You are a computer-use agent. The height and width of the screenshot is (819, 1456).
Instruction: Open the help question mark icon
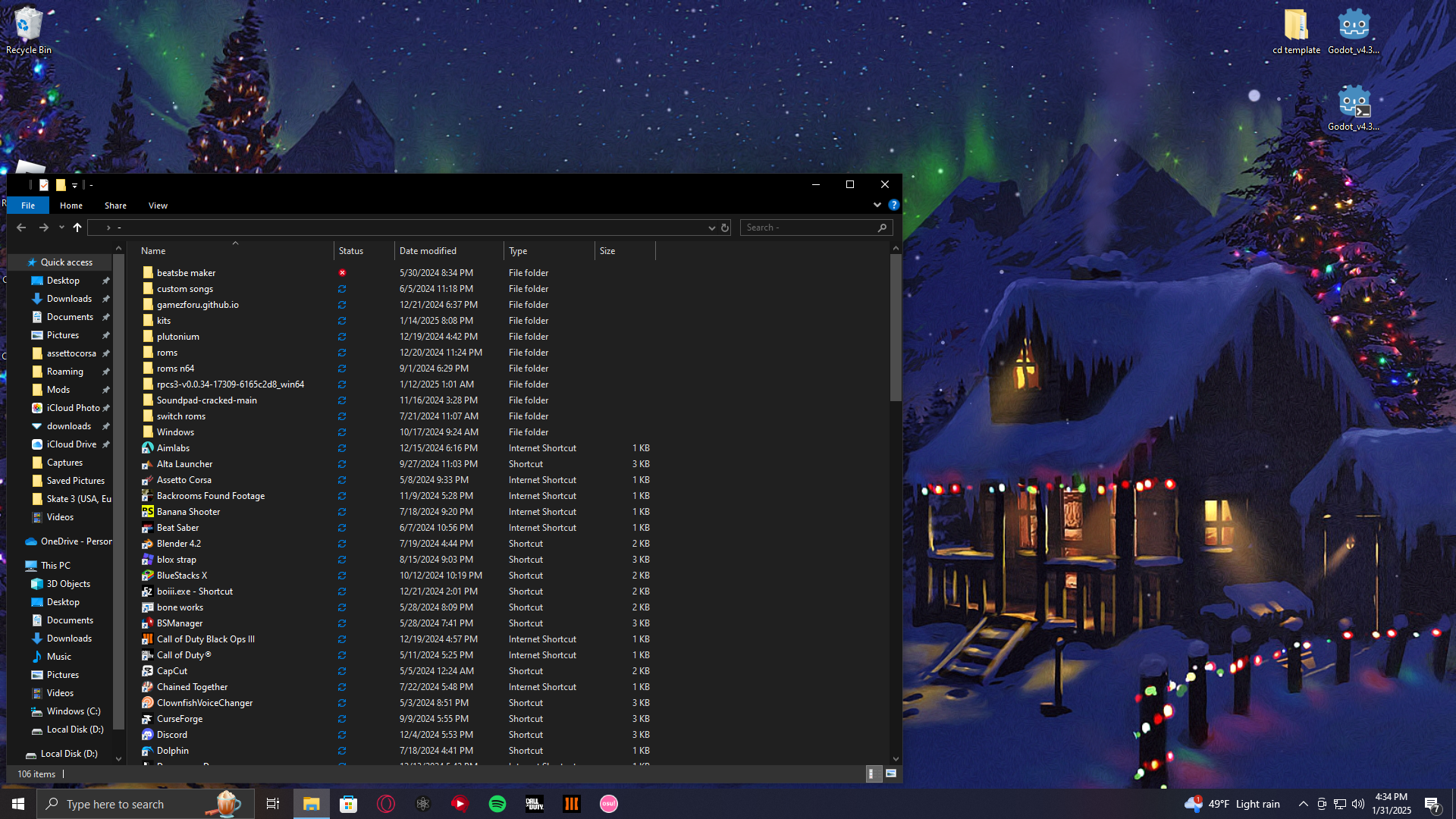click(x=894, y=205)
